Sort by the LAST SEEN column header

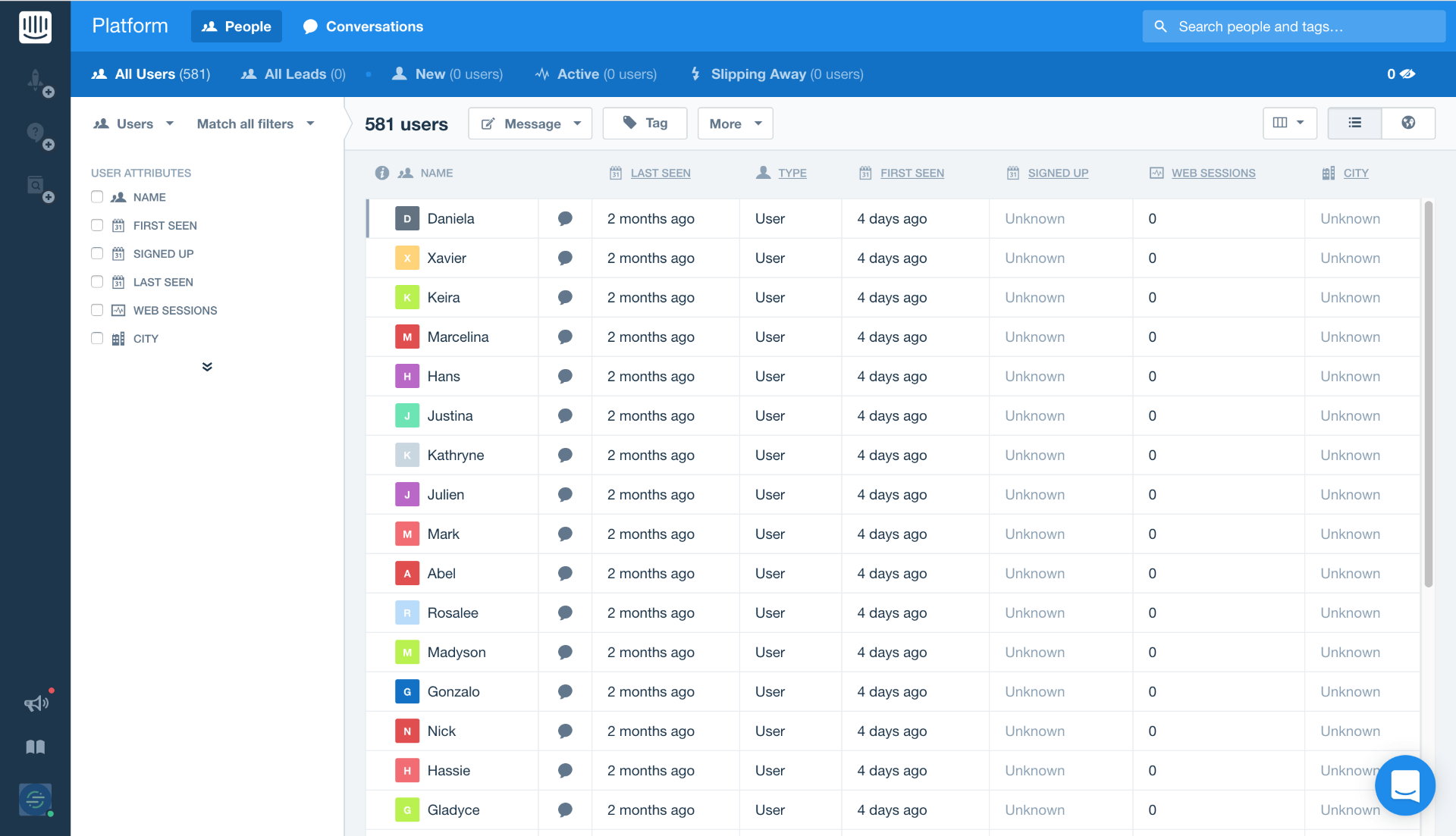(661, 173)
